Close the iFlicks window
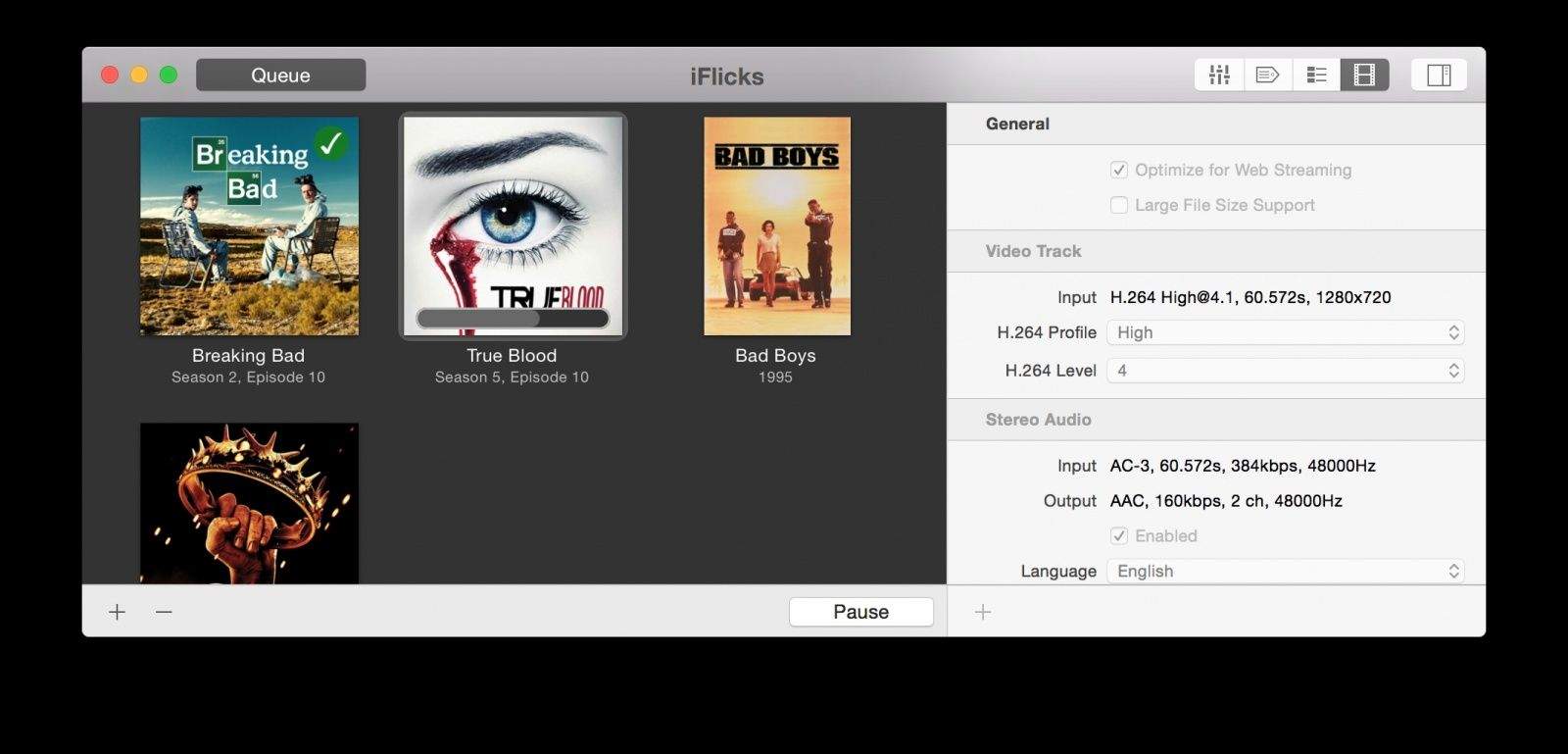Screen dimensions: 1568x754 click(110, 75)
